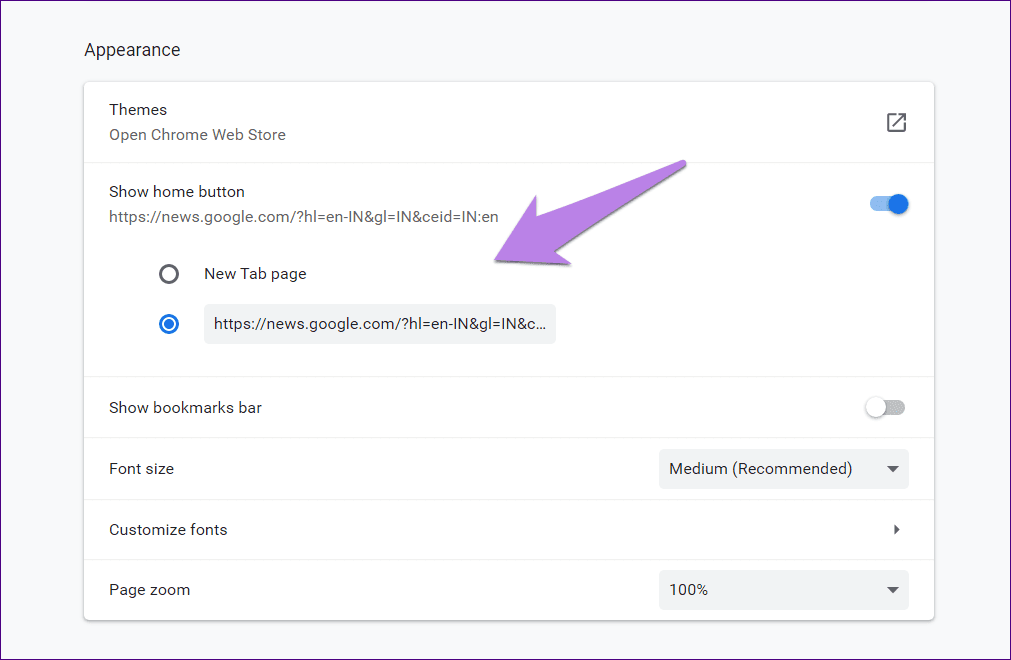Edit the custom home page URL field

380,324
